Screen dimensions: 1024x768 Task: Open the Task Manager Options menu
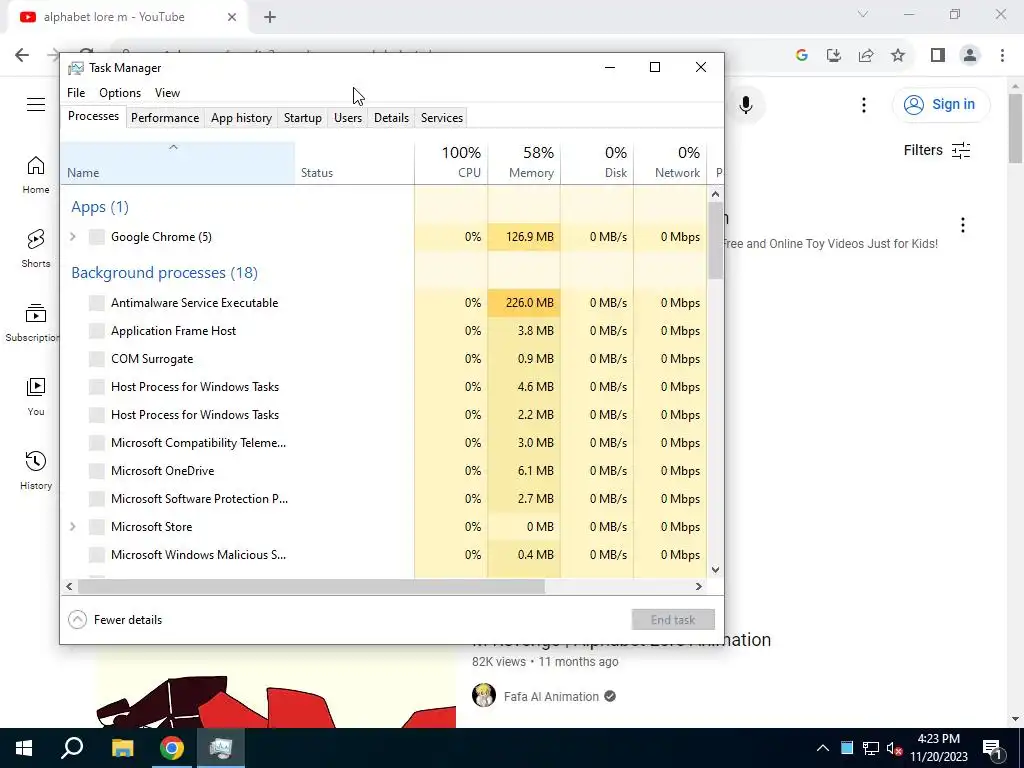[120, 93]
